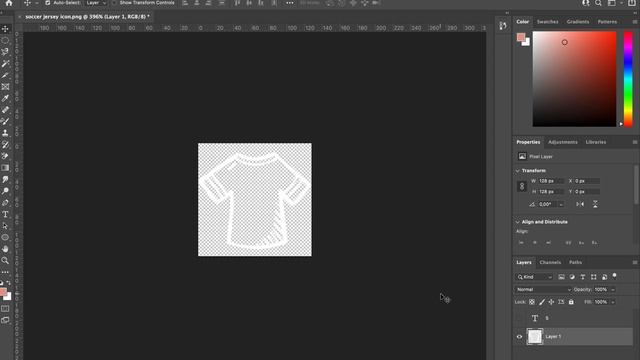Click the W width field in Transform
Viewport: 640px width, 360px height.
(x=551, y=181)
